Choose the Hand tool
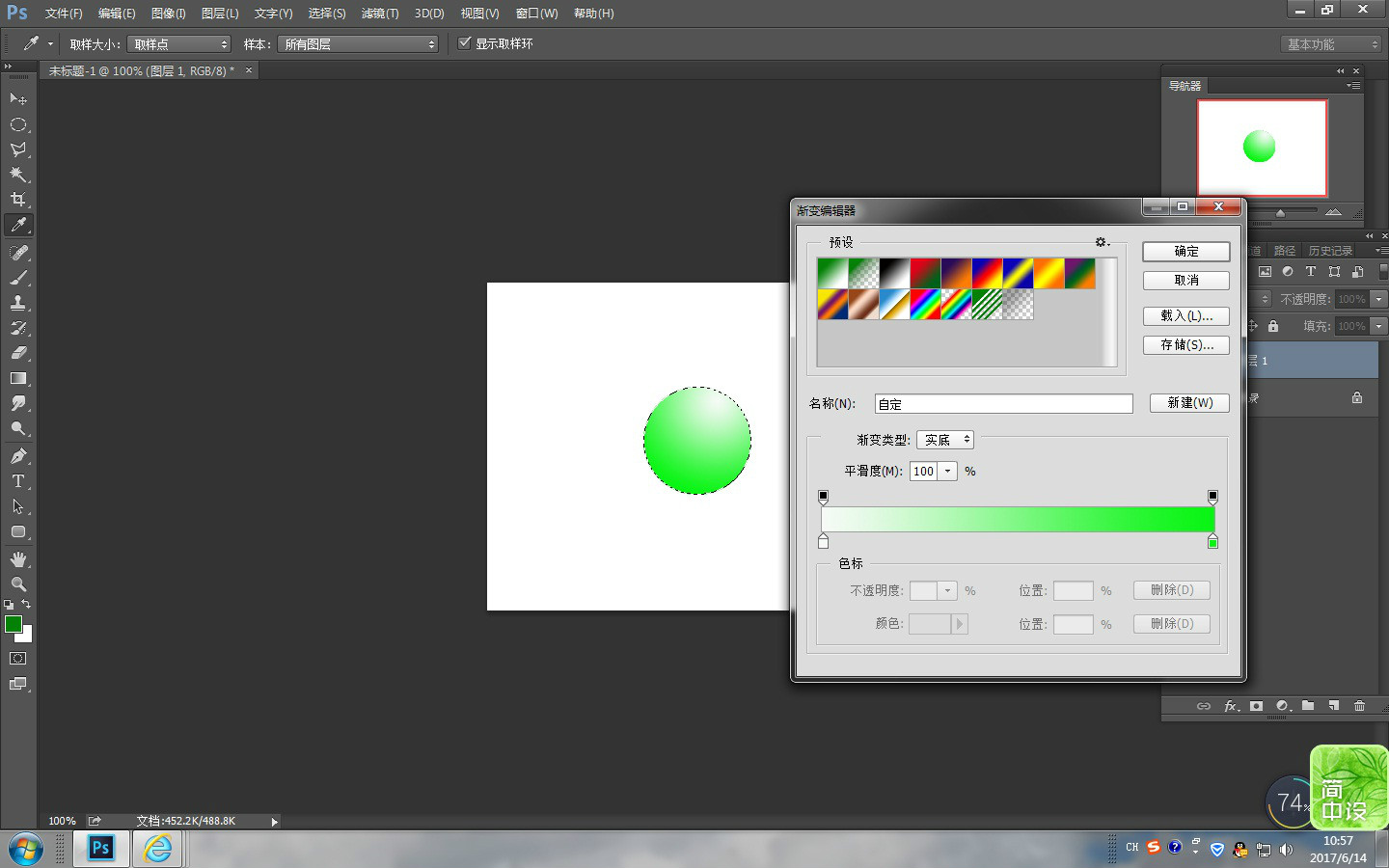 pos(17,559)
